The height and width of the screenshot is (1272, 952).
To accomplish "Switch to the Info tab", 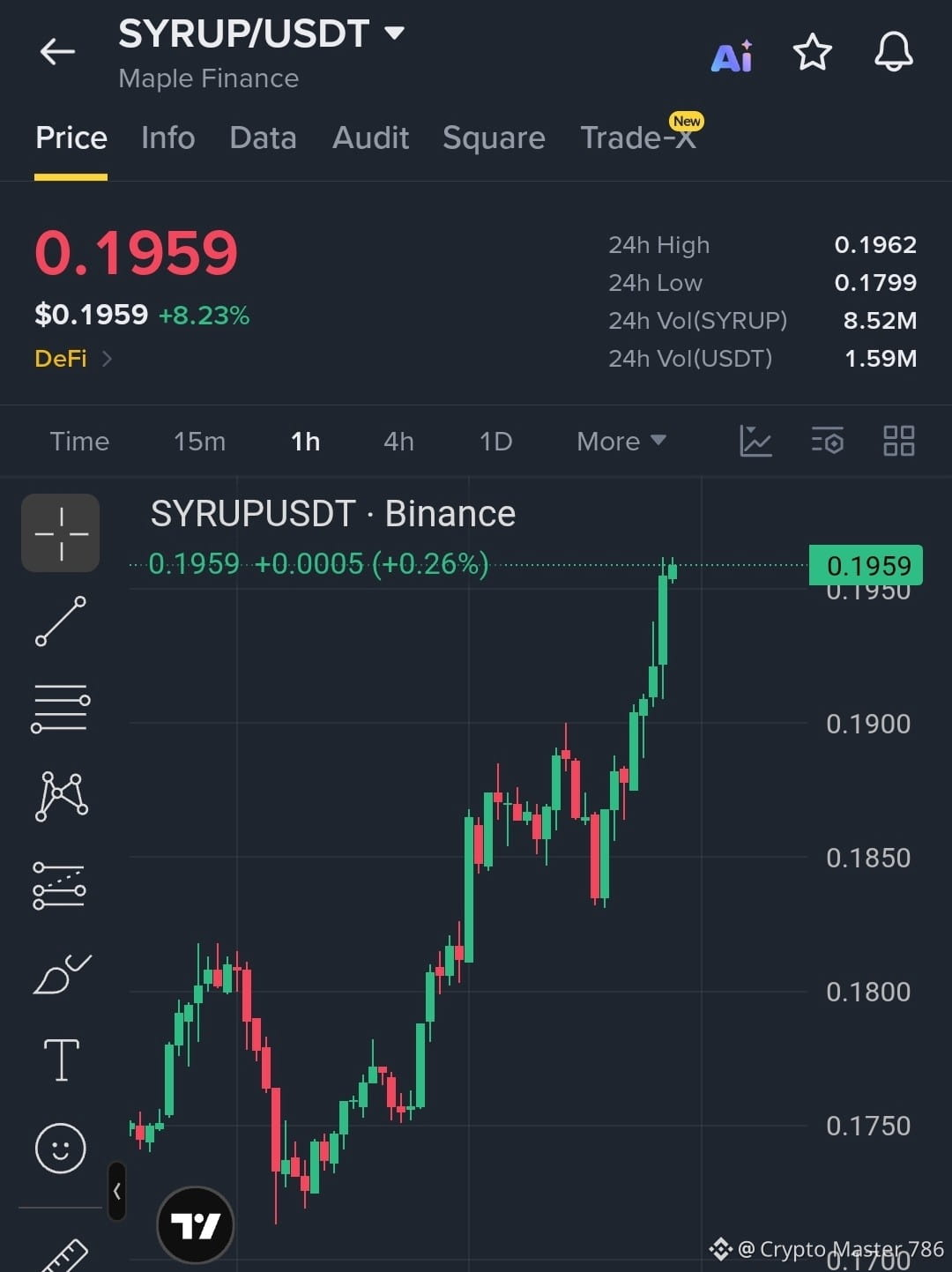I will click(167, 138).
